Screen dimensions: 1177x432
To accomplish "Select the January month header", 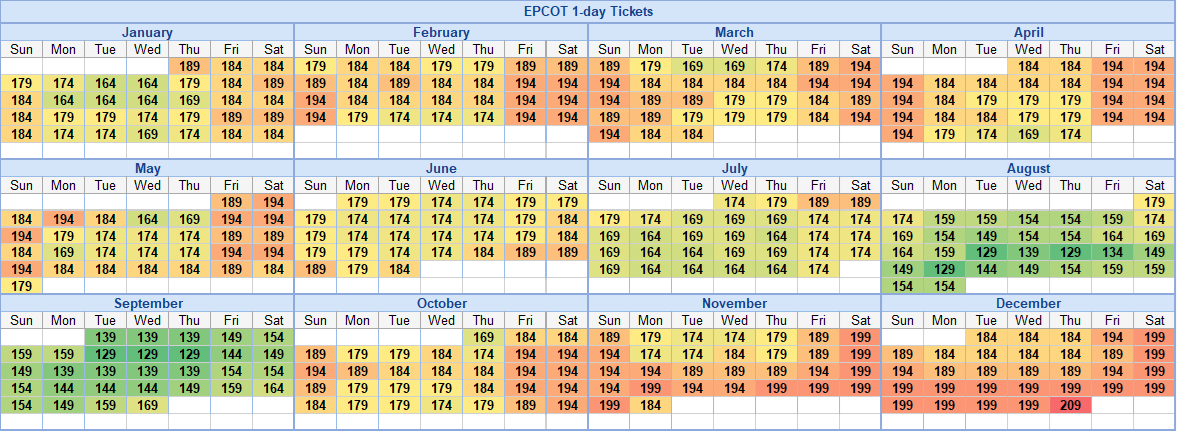I will click(x=147, y=33).
